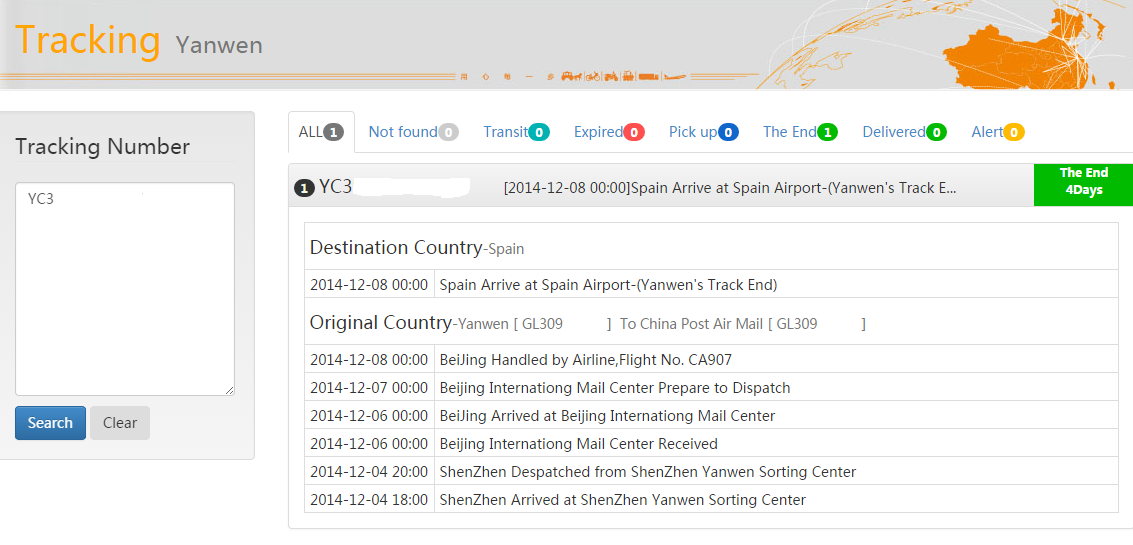Image resolution: width=1133 pixels, height=545 pixels.
Task: Click the Destination Country heading
Action: click(x=395, y=247)
